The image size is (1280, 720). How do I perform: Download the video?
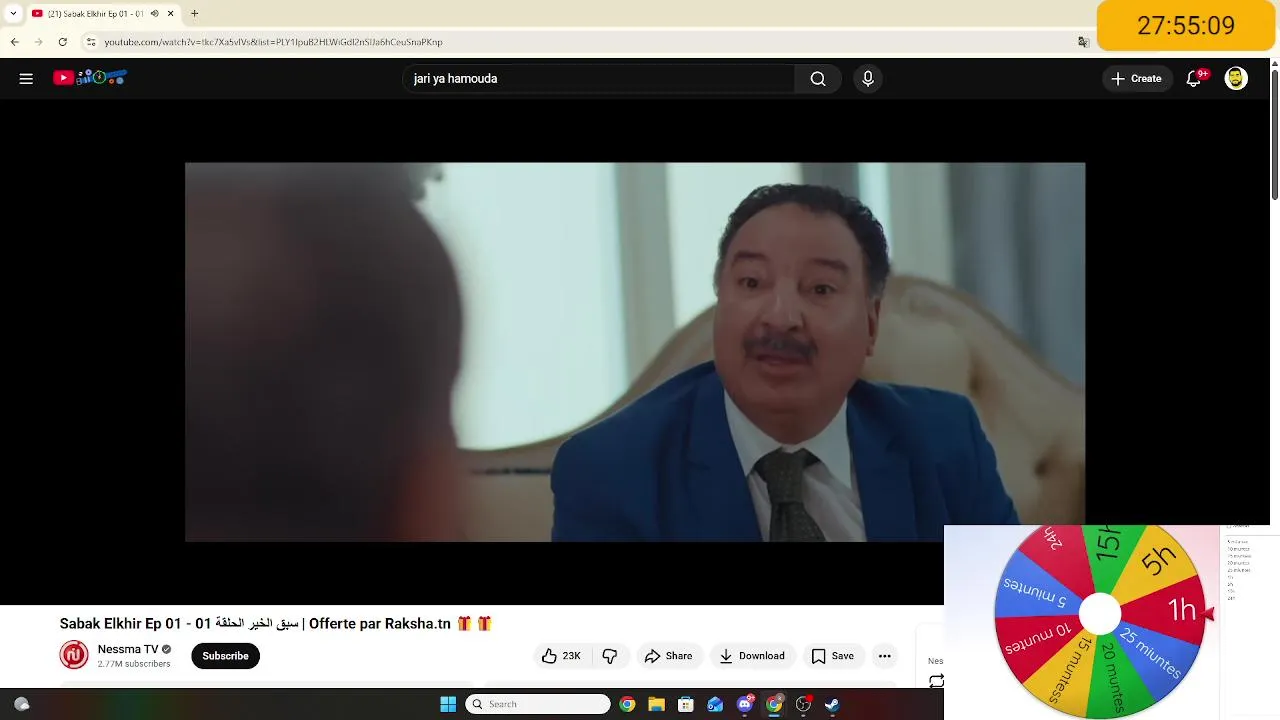tap(752, 656)
